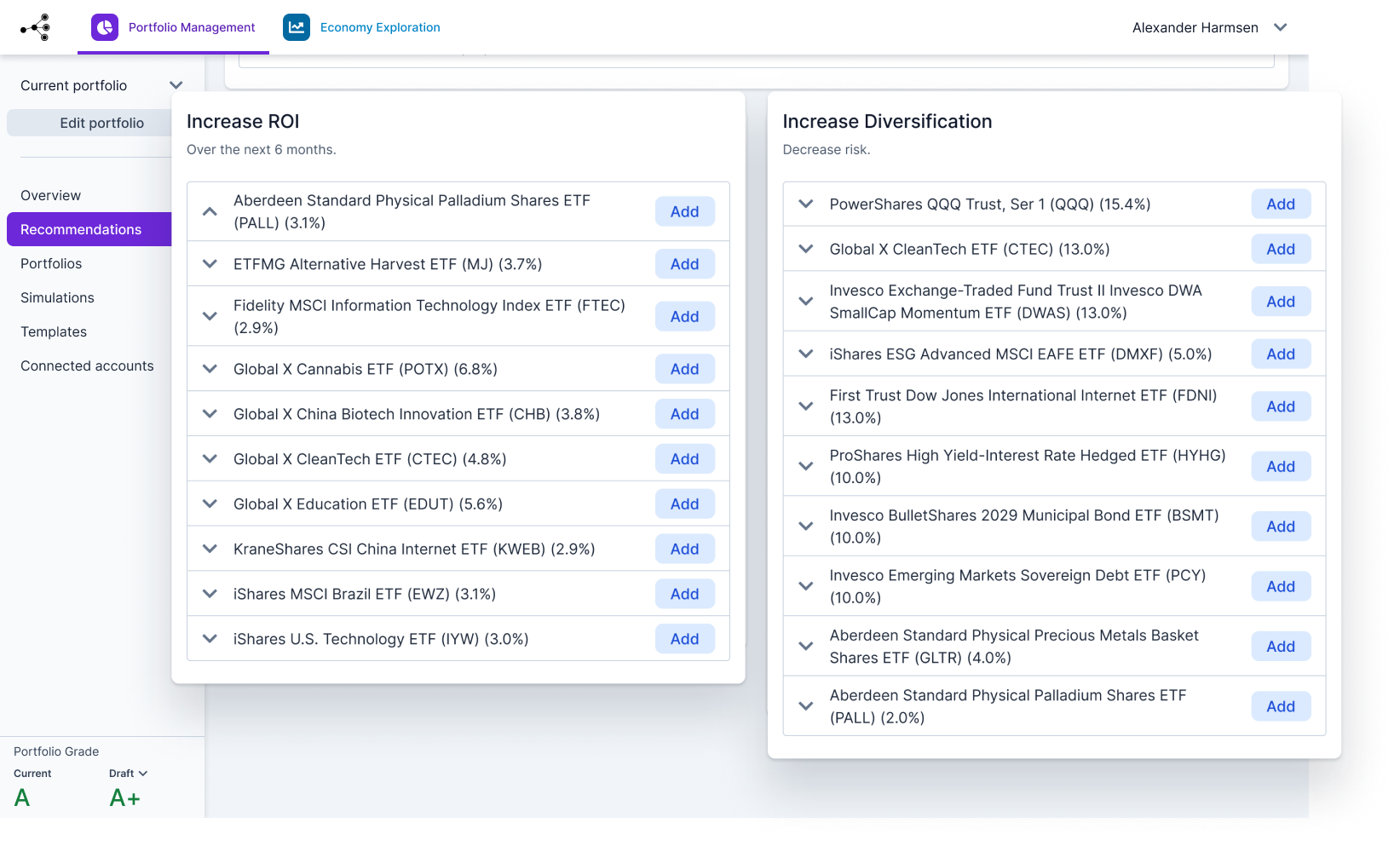Image resolution: width=1400 pixels, height=846 pixels.
Task: Expand the Current portfolio dropdown
Action: pos(102,85)
